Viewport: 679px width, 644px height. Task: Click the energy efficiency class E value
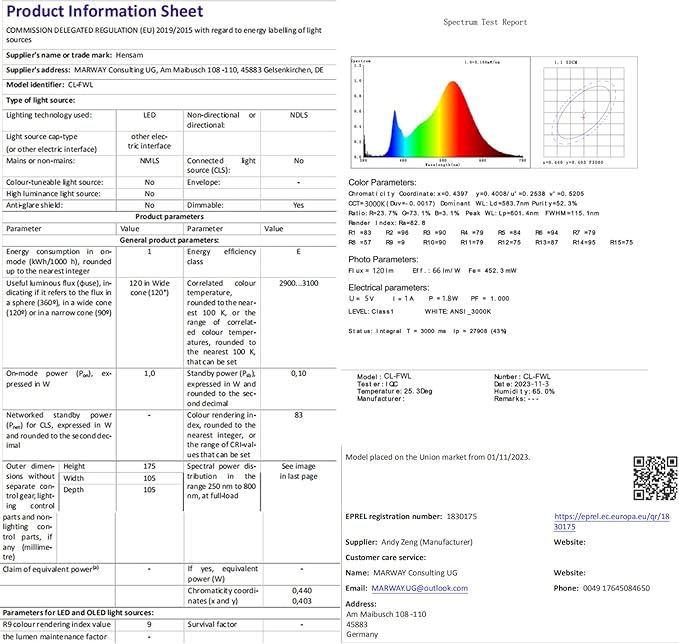(299, 253)
